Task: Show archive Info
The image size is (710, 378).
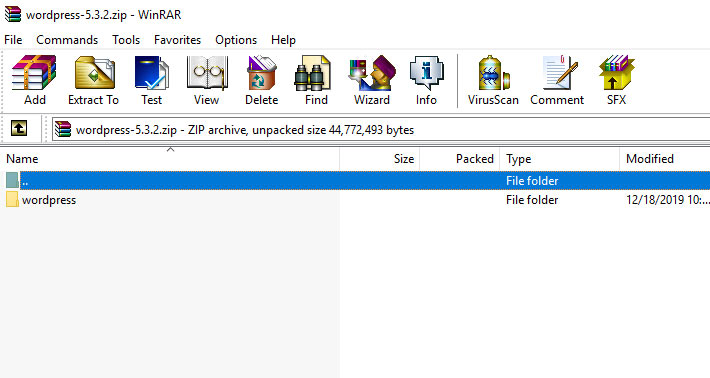Action: point(426,81)
